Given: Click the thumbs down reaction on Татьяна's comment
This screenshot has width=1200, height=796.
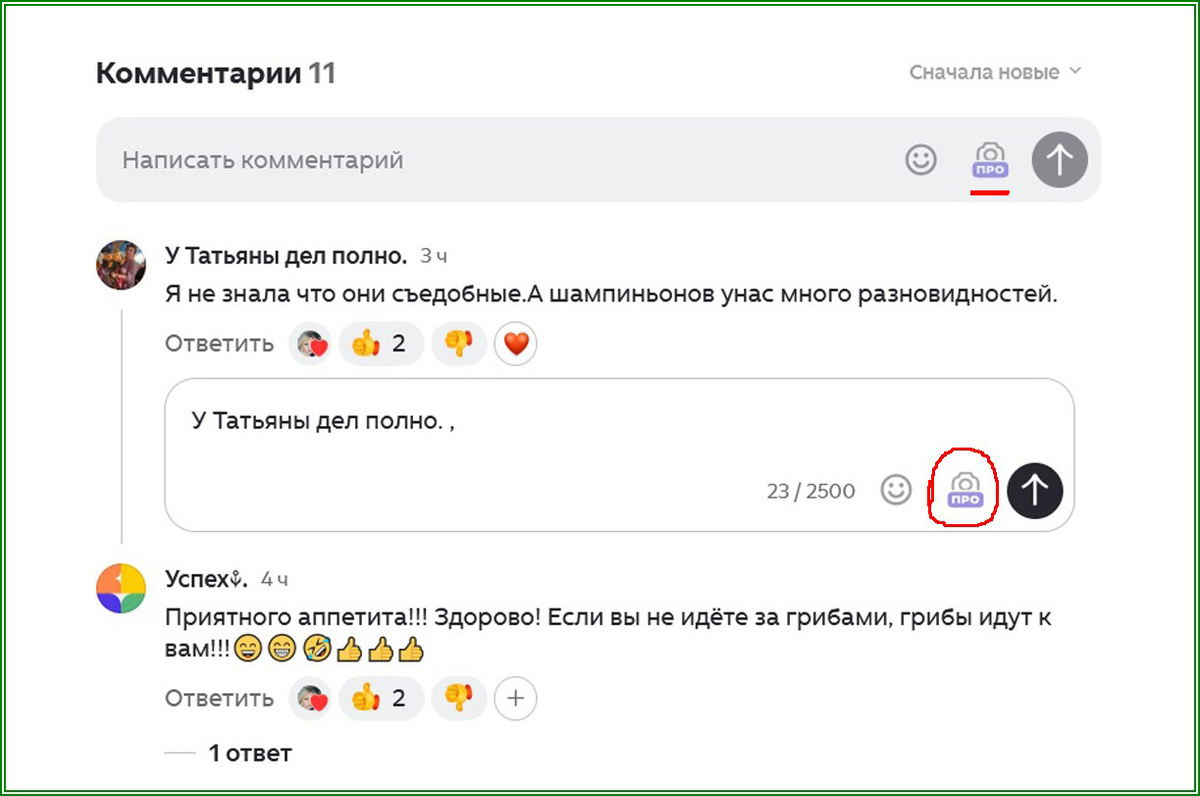Looking at the screenshot, I should click(459, 343).
